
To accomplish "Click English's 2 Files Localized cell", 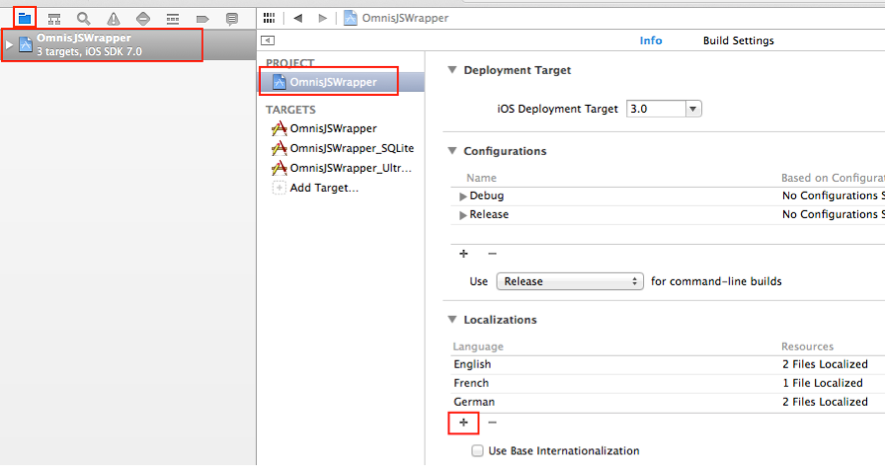I will tap(824, 364).
